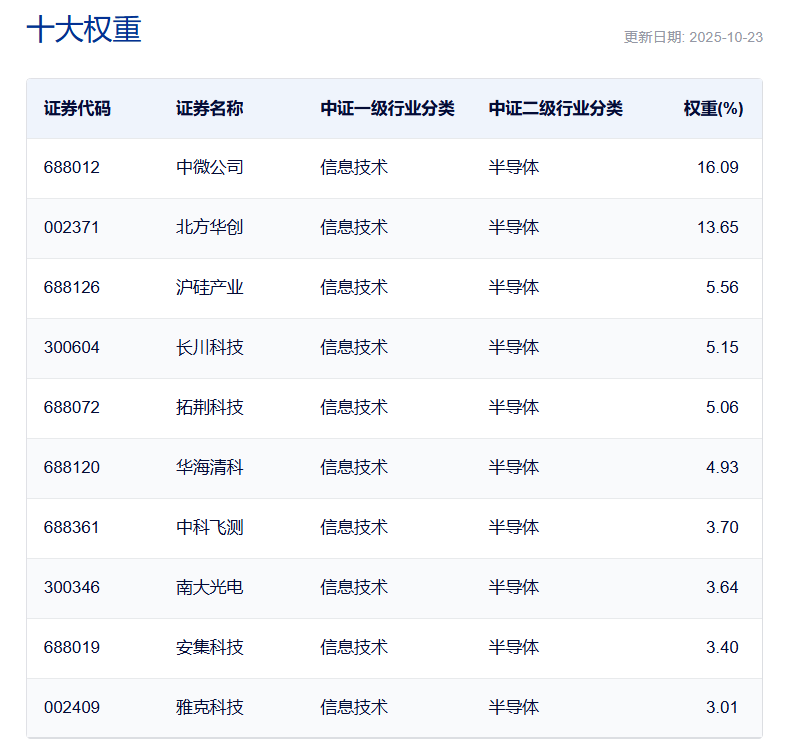Image resolution: width=789 pixels, height=753 pixels.
Task: Select the security code 002409
Action: coord(72,708)
